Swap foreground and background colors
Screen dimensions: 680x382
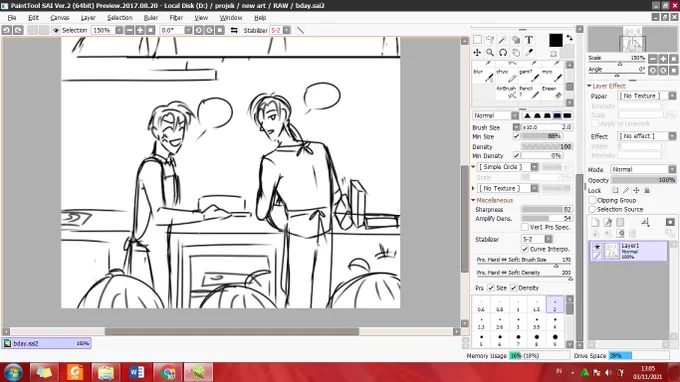click(x=569, y=38)
